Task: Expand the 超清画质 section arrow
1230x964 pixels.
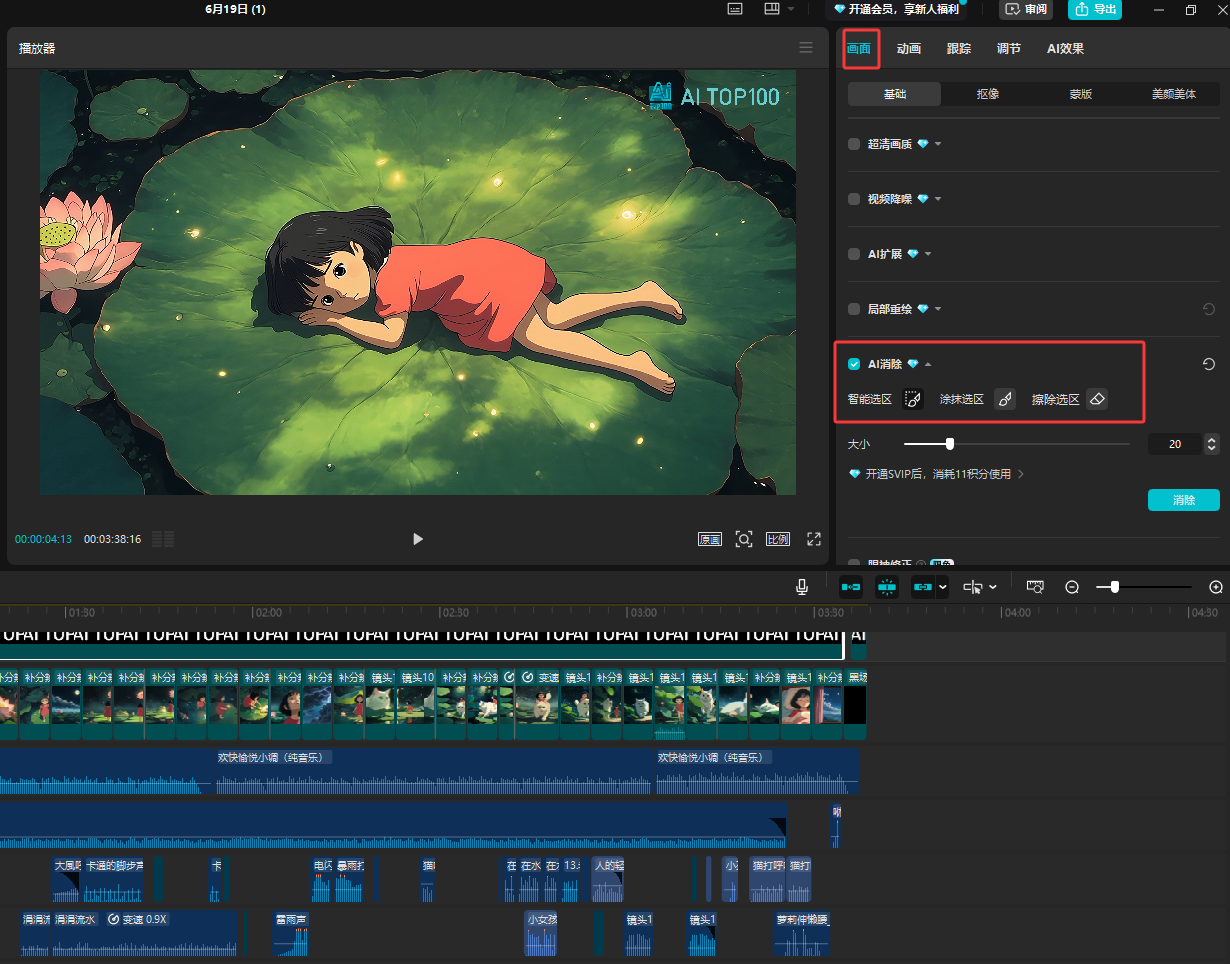Action: [938, 144]
